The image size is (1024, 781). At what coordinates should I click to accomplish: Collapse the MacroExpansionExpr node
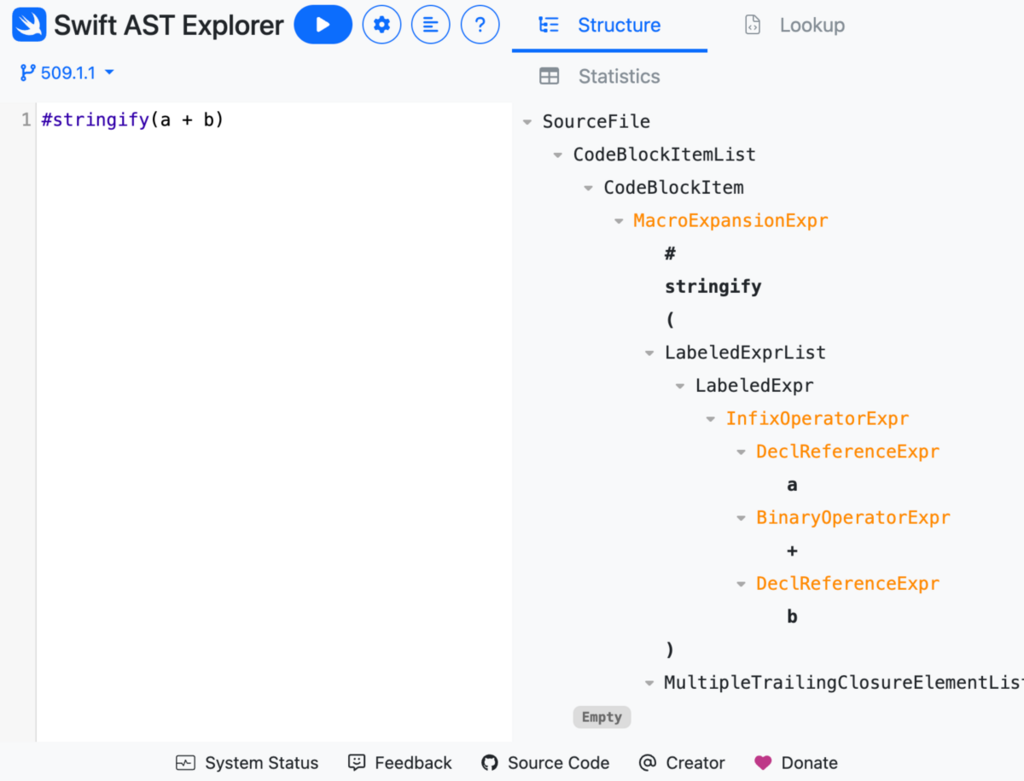(619, 221)
